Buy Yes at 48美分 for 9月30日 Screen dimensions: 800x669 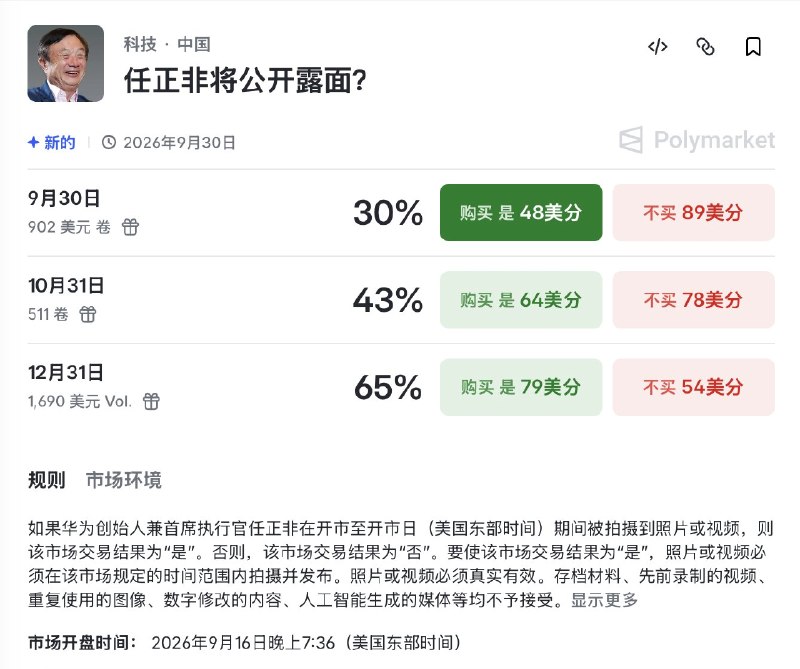tap(521, 212)
